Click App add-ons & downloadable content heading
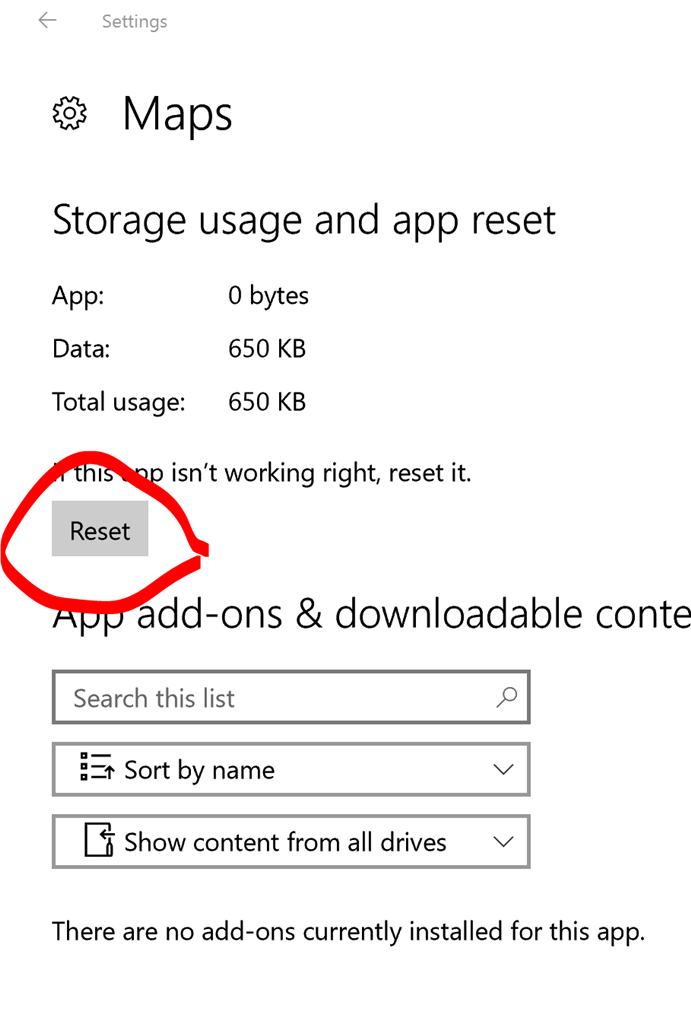Screen dimensions: 691x1024 tap(372, 615)
